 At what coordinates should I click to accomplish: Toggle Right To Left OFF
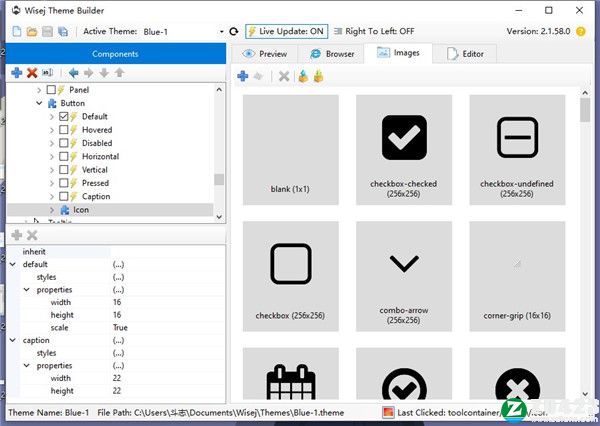point(374,31)
